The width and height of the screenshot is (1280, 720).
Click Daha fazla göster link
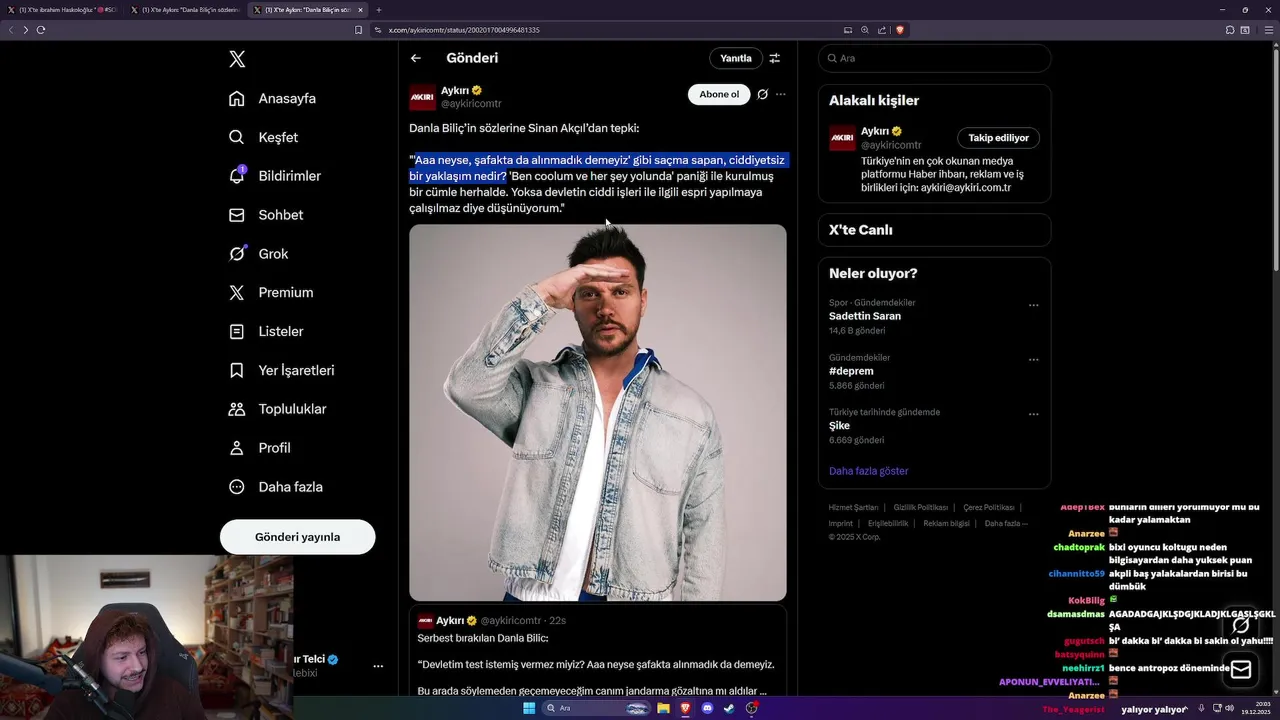tap(869, 471)
